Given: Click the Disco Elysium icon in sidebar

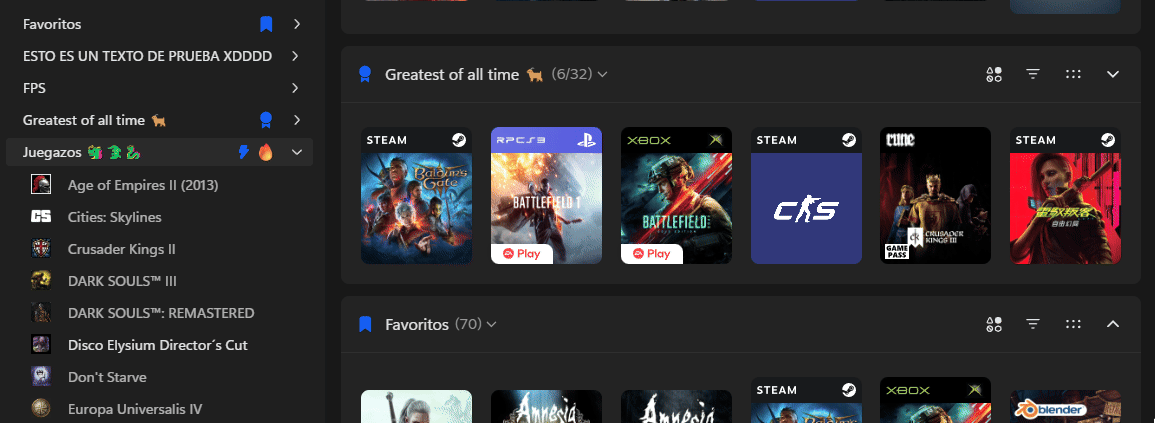Looking at the screenshot, I should 41,344.
